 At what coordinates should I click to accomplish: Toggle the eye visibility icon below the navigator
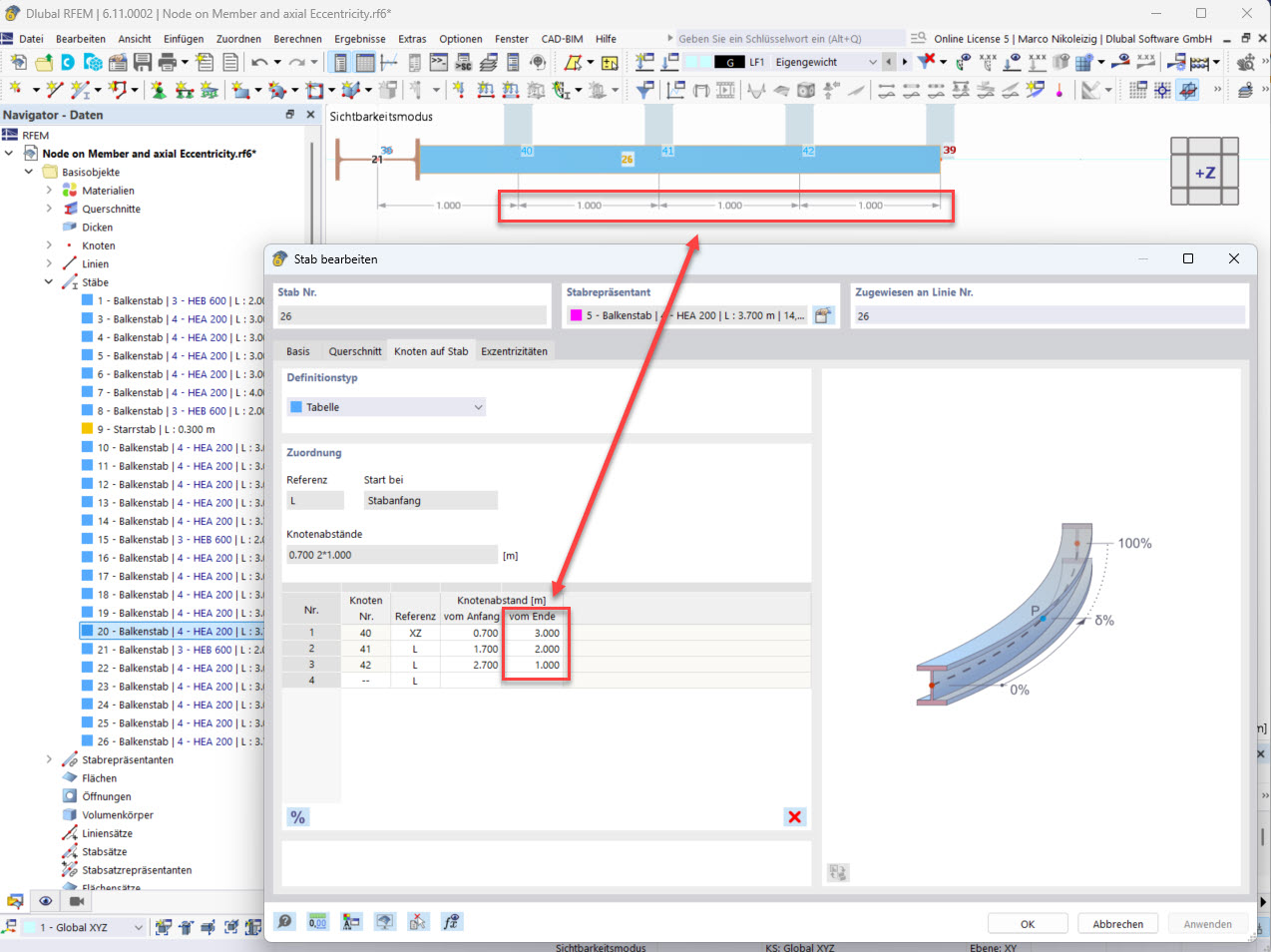pos(45,901)
